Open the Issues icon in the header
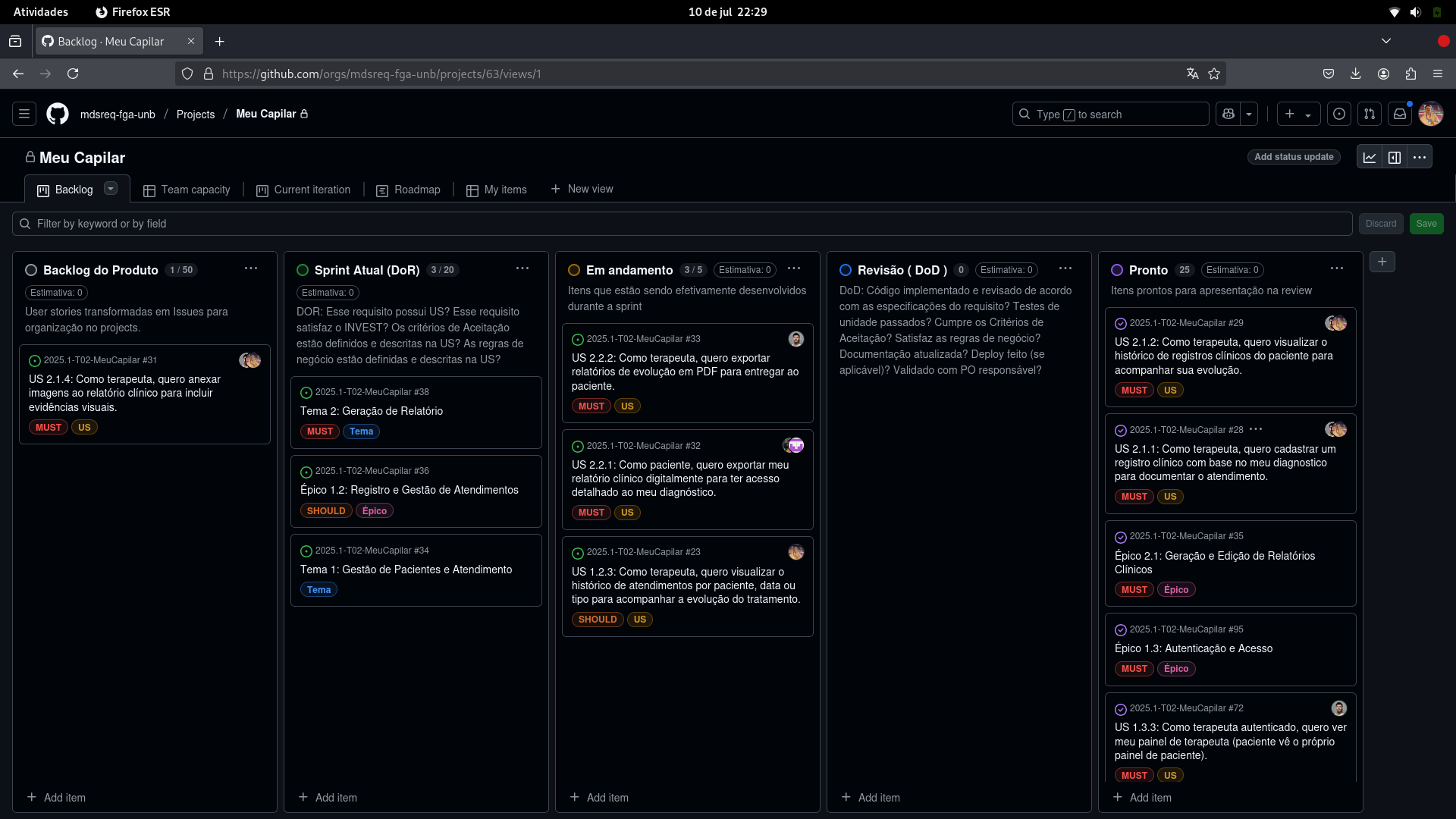The height and width of the screenshot is (819, 1456). coord(1338,114)
